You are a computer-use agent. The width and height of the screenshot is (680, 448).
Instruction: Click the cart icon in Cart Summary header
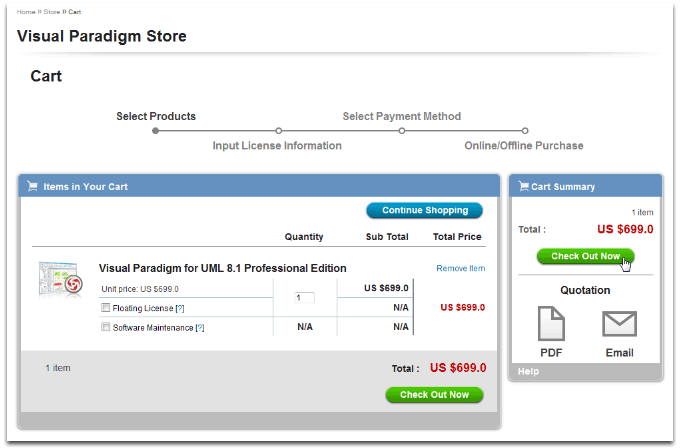[523, 186]
